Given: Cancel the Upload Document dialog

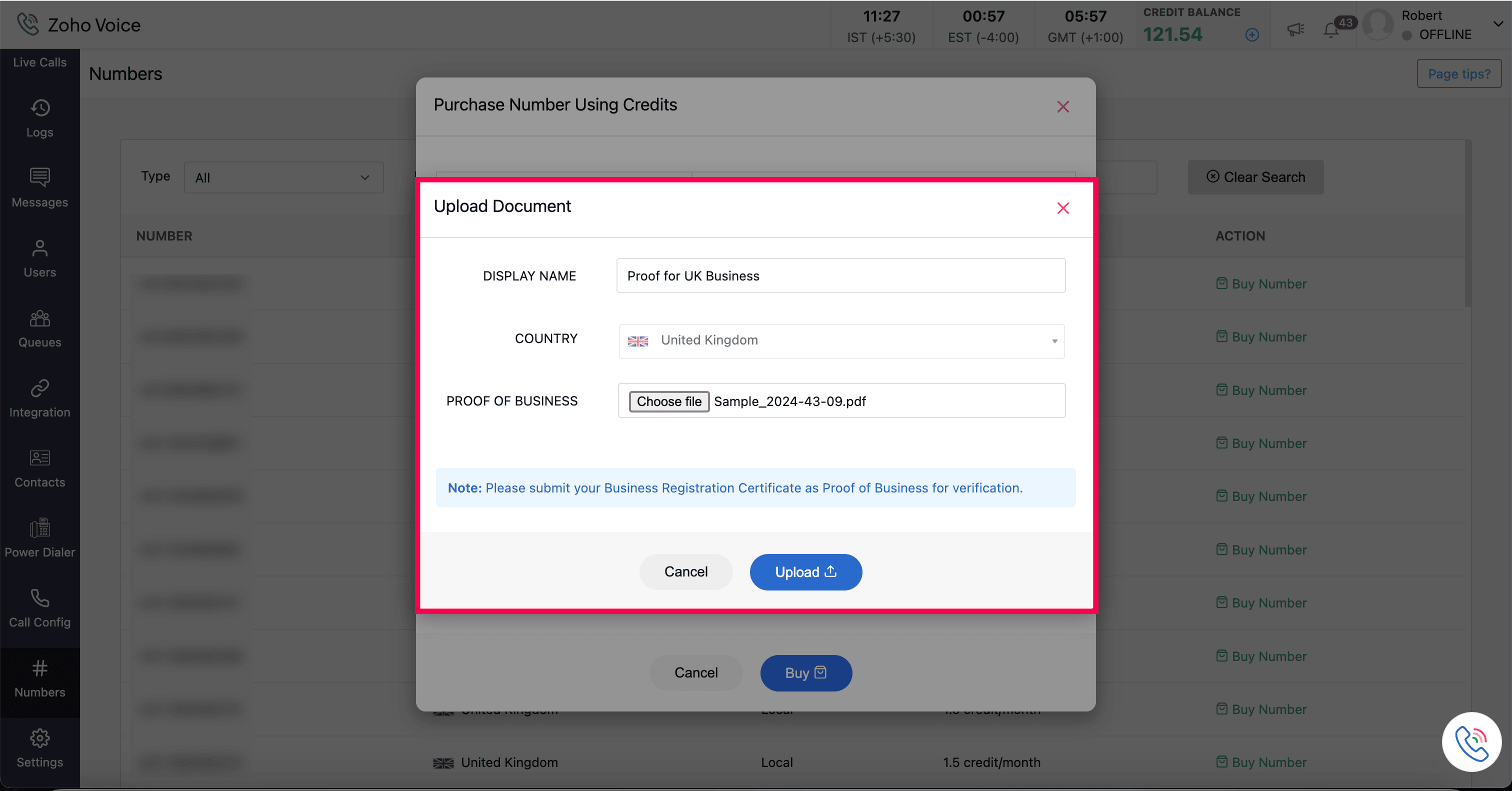Looking at the screenshot, I should 685,571.
